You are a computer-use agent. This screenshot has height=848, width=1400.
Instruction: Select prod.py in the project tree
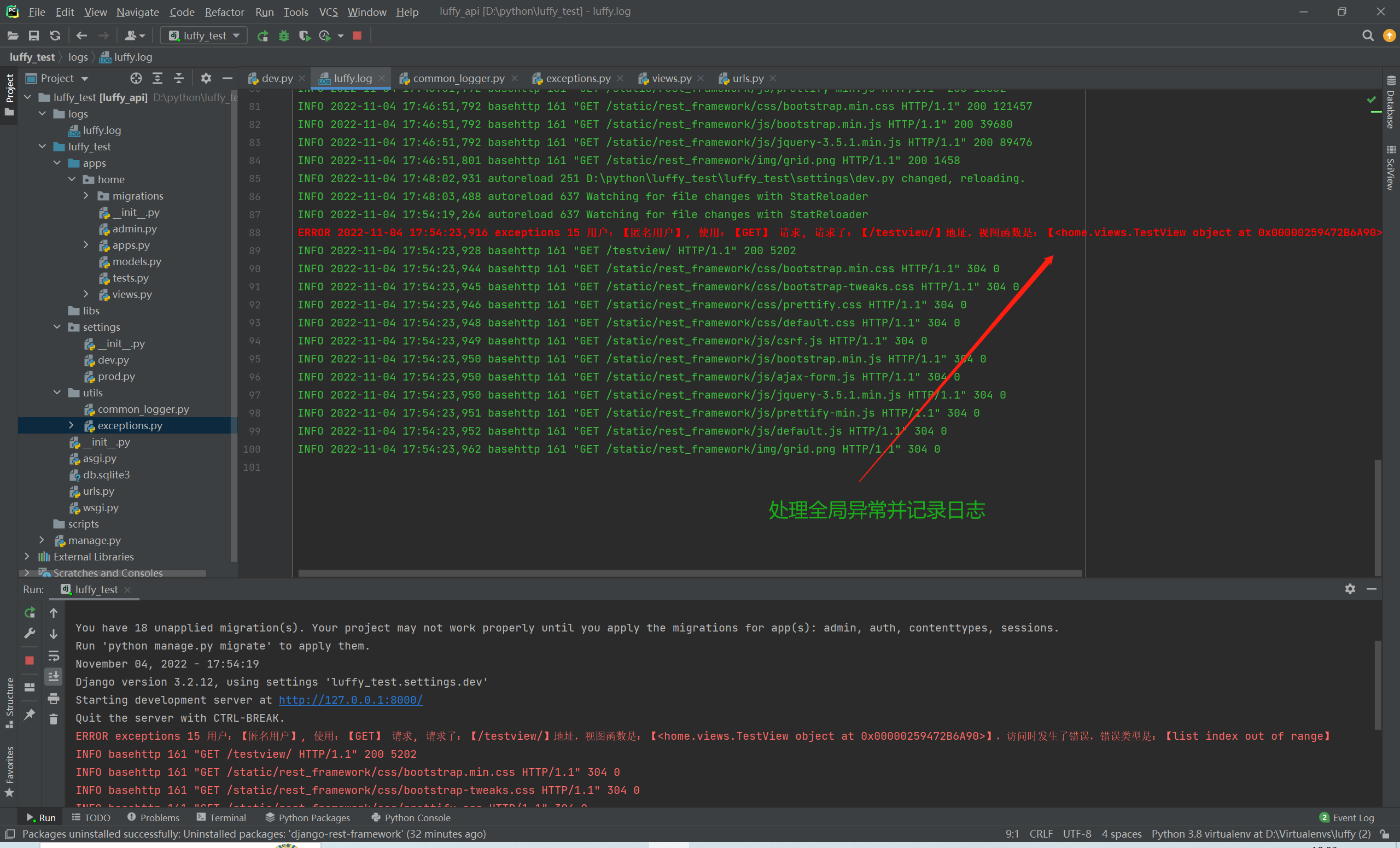pyautogui.click(x=116, y=376)
